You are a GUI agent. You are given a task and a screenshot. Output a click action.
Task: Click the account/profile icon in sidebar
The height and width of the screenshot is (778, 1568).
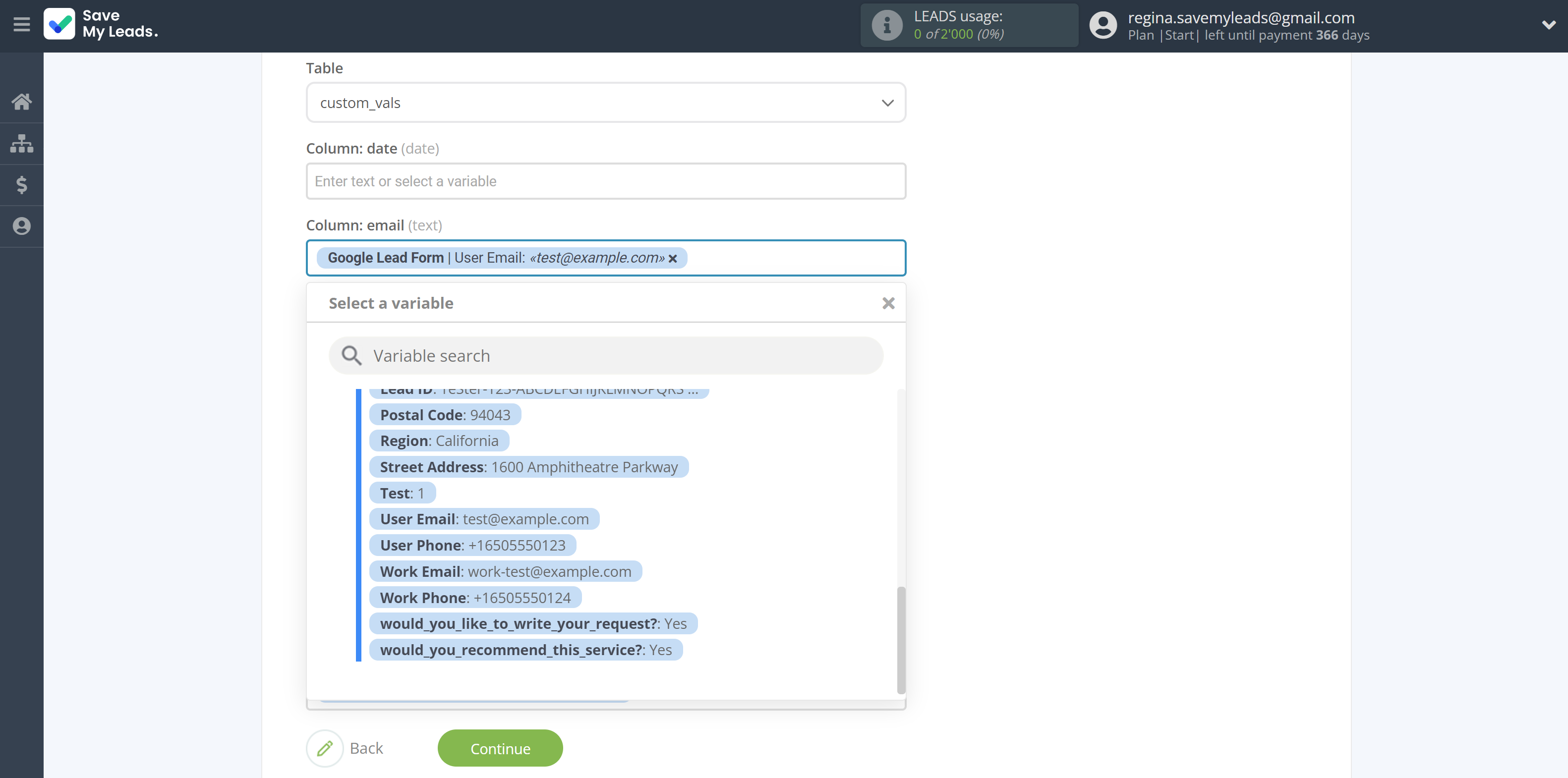(22, 225)
